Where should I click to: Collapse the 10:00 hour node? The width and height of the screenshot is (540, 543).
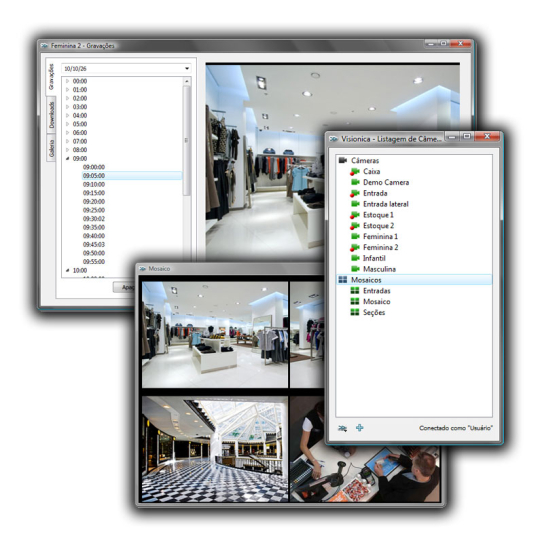click(68, 270)
